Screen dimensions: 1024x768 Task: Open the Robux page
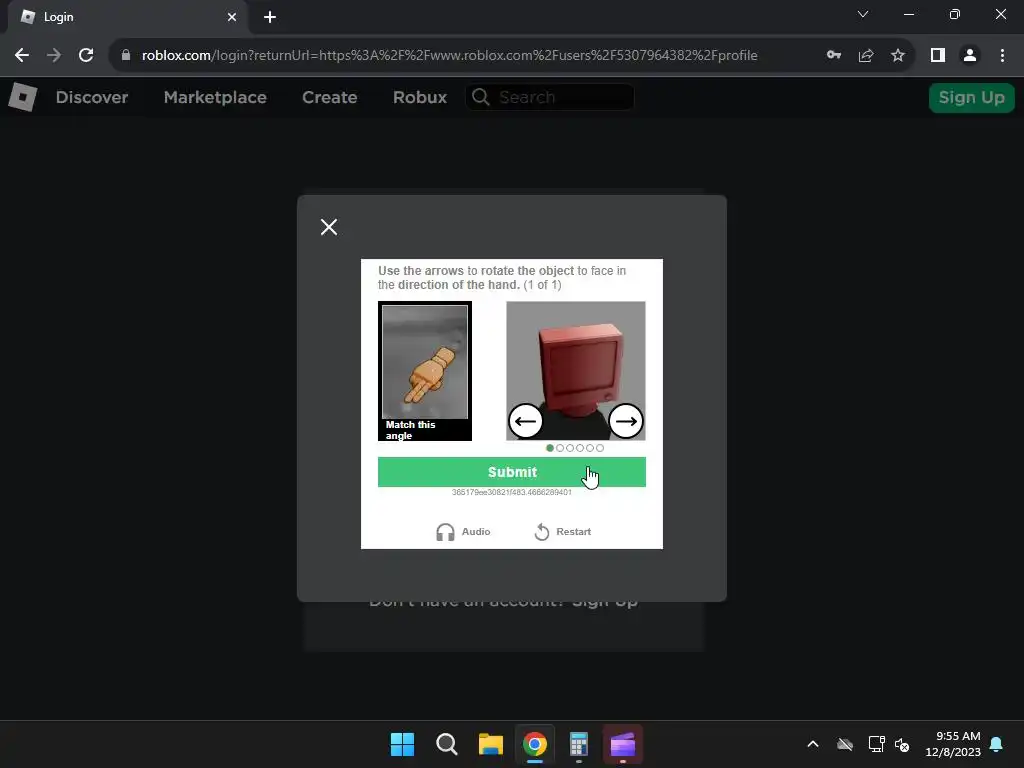(420, 97)
